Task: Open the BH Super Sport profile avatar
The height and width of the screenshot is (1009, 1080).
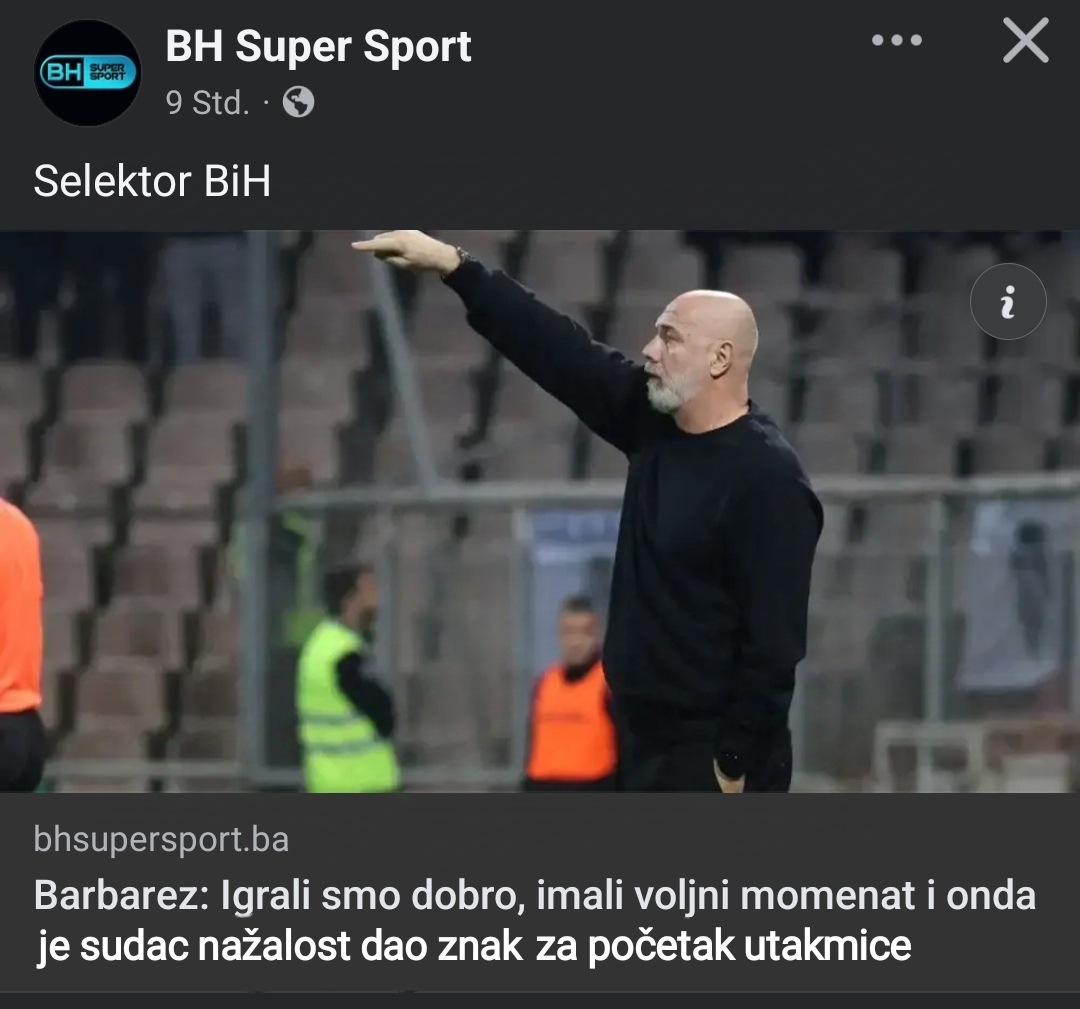Action: coord(87,73)
